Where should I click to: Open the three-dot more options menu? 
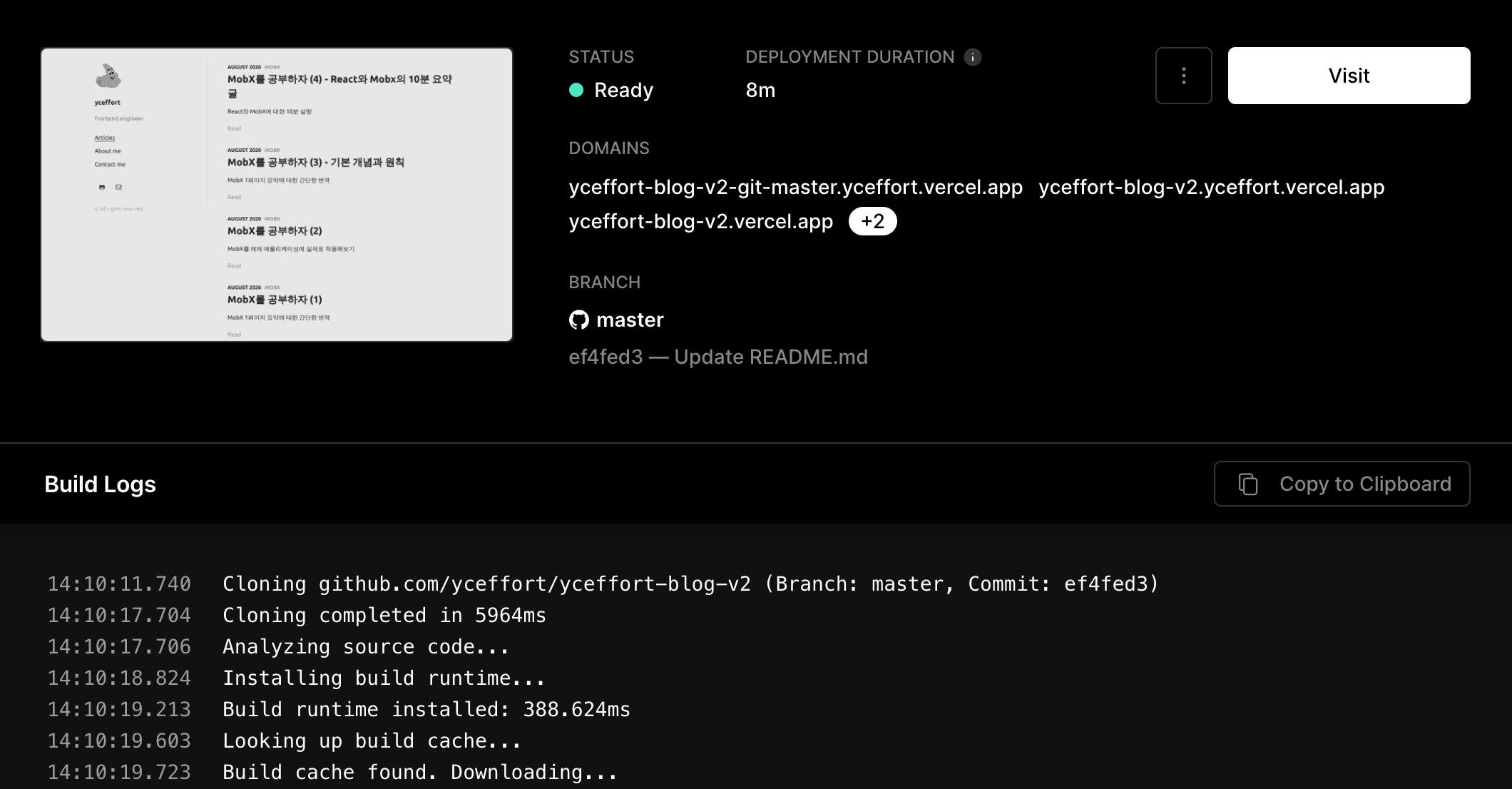[x=1183, y=76]
